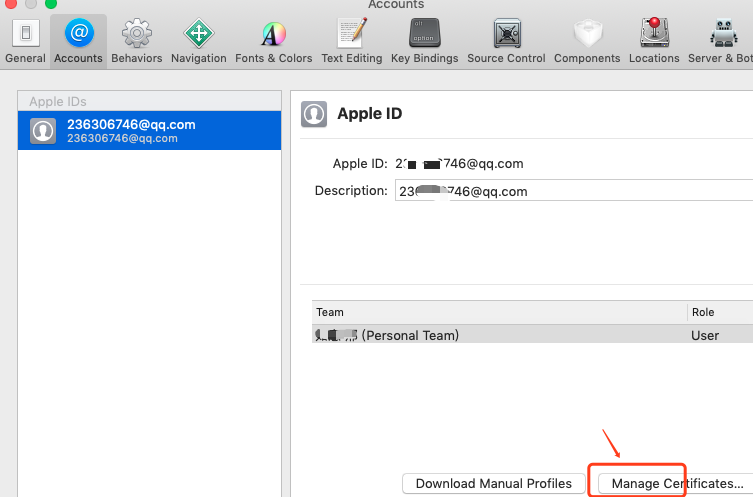Select the Accounts preferences pane
The image size is (753, 497).
click(78, 42)
